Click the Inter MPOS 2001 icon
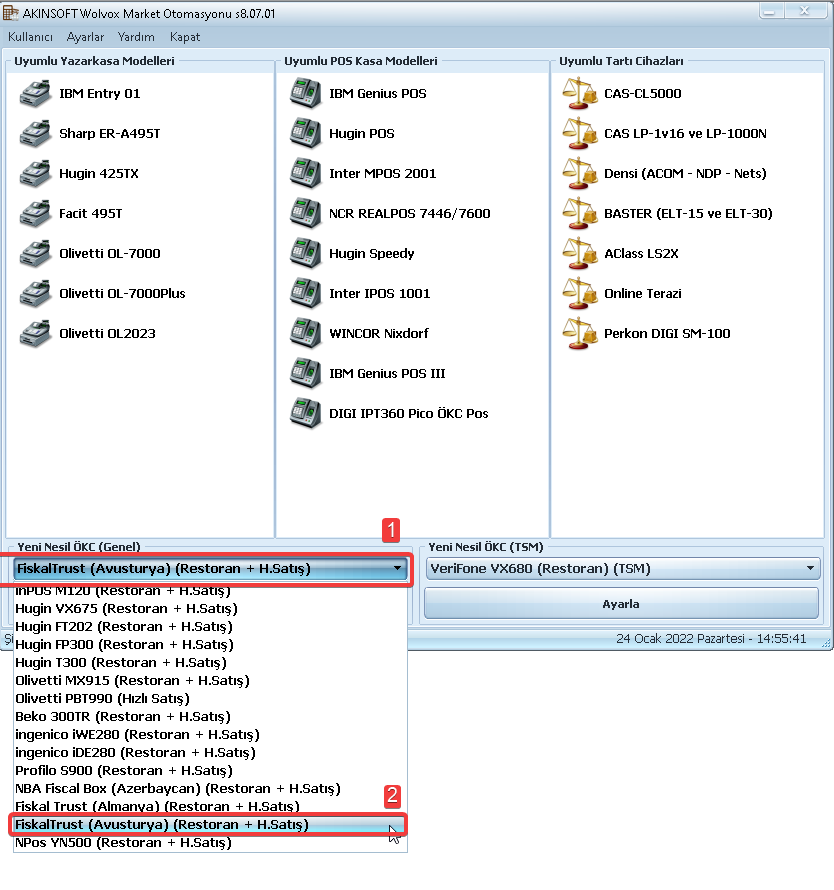 coord(306,174)
